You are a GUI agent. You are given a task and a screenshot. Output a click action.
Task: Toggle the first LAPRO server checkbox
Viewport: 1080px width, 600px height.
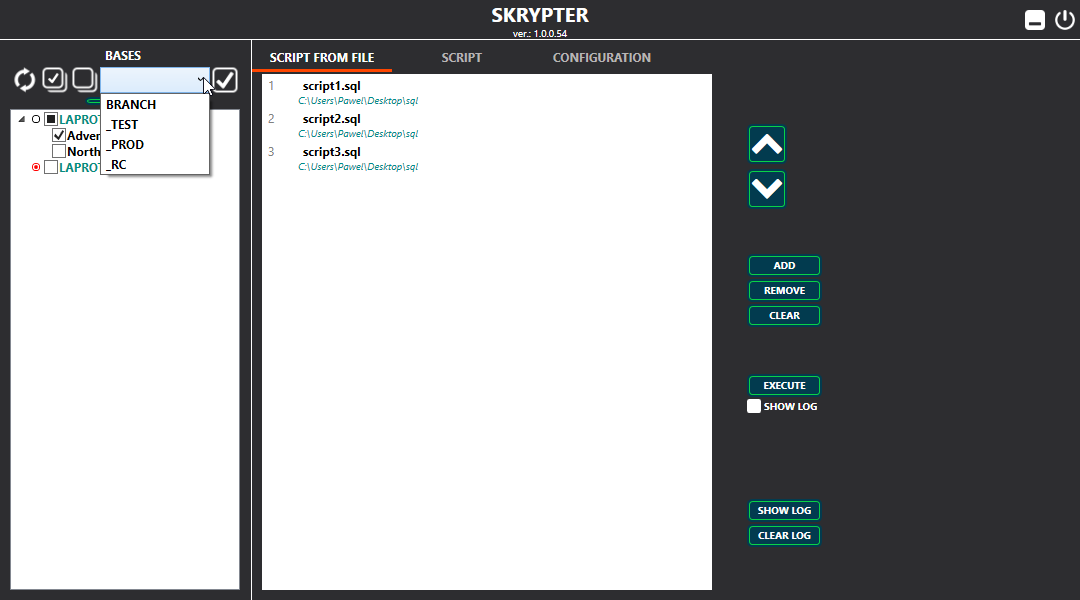51,119
